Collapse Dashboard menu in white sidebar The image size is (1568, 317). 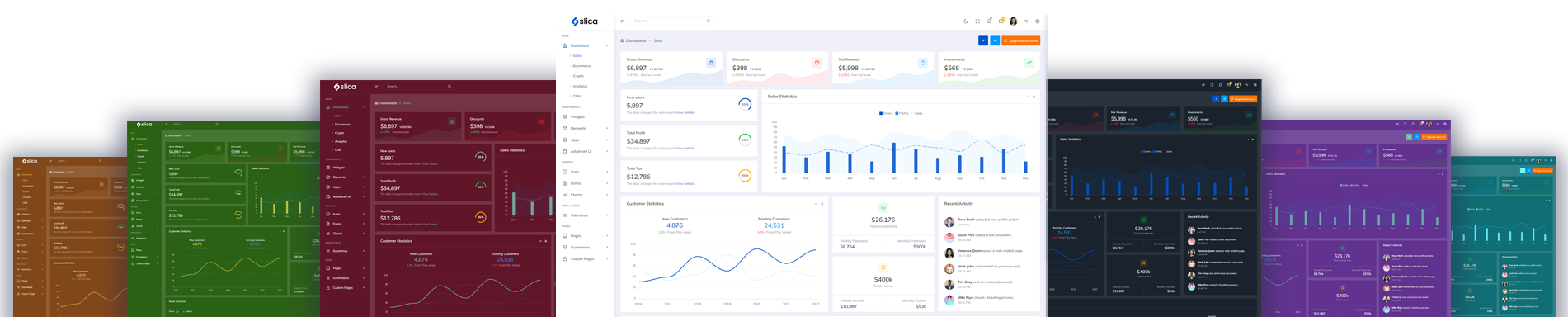tap(586, 45)
